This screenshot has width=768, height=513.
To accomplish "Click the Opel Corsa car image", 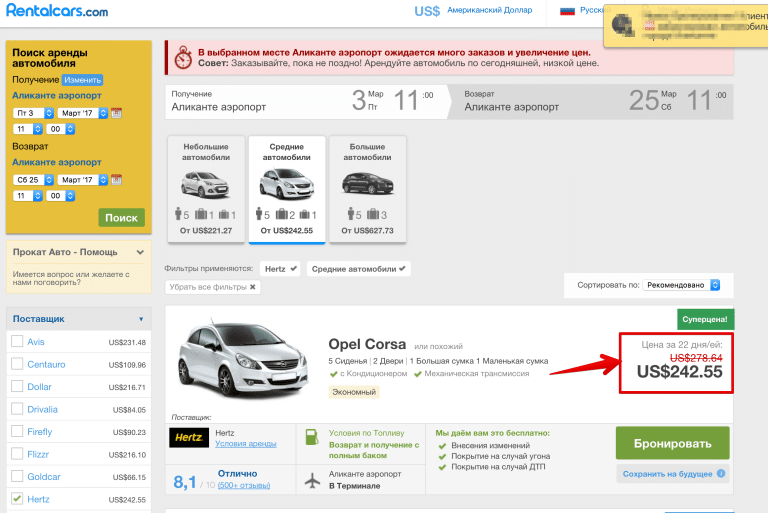I will (243, 358).
